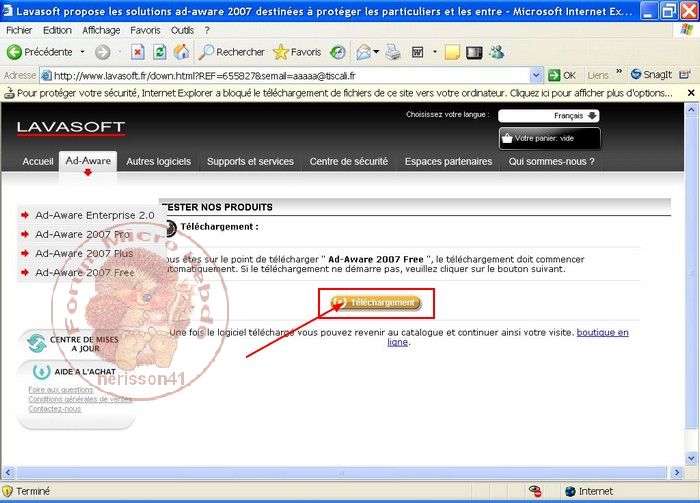
Task: Open Rechercher search in the toolbar
Action: pos(232,52)
